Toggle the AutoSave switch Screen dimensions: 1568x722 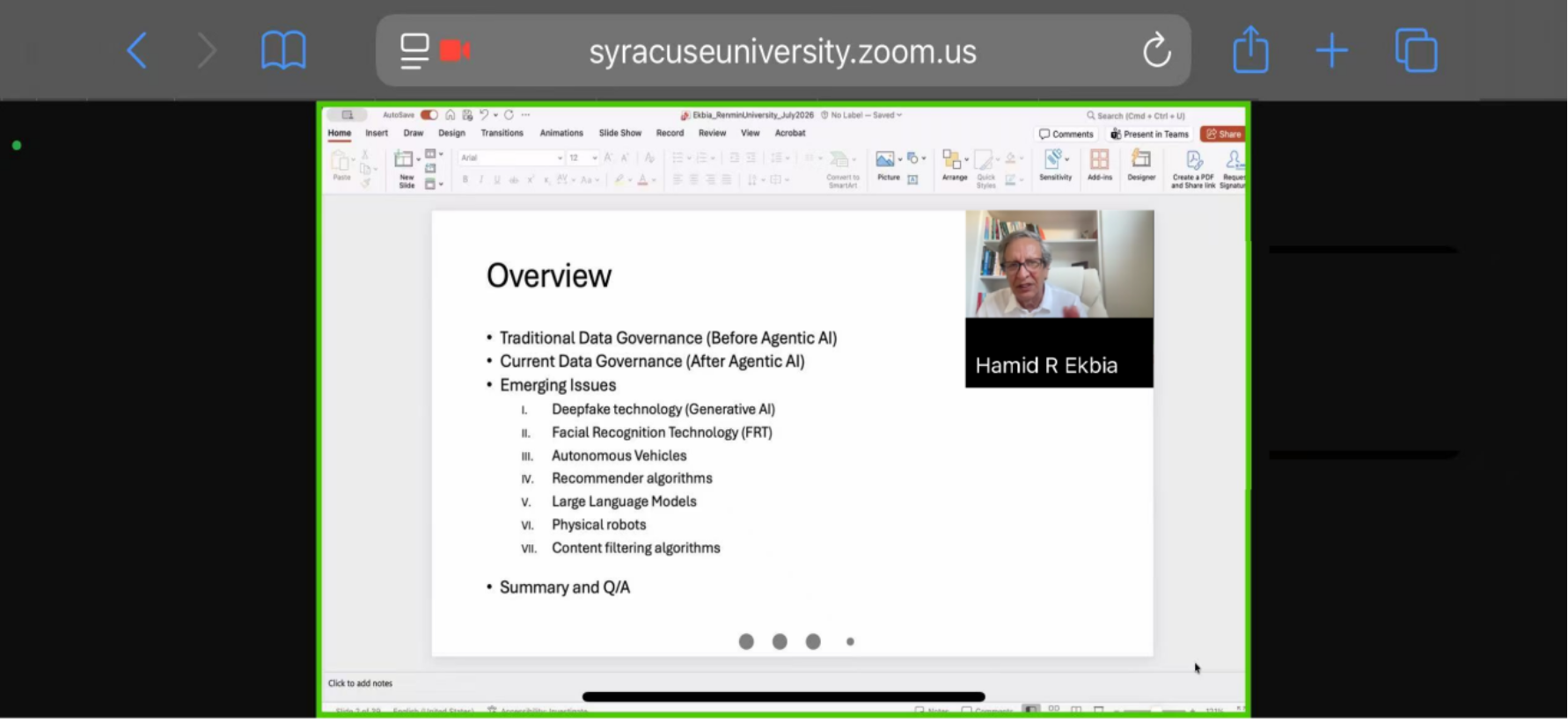(x=429, y=115)
